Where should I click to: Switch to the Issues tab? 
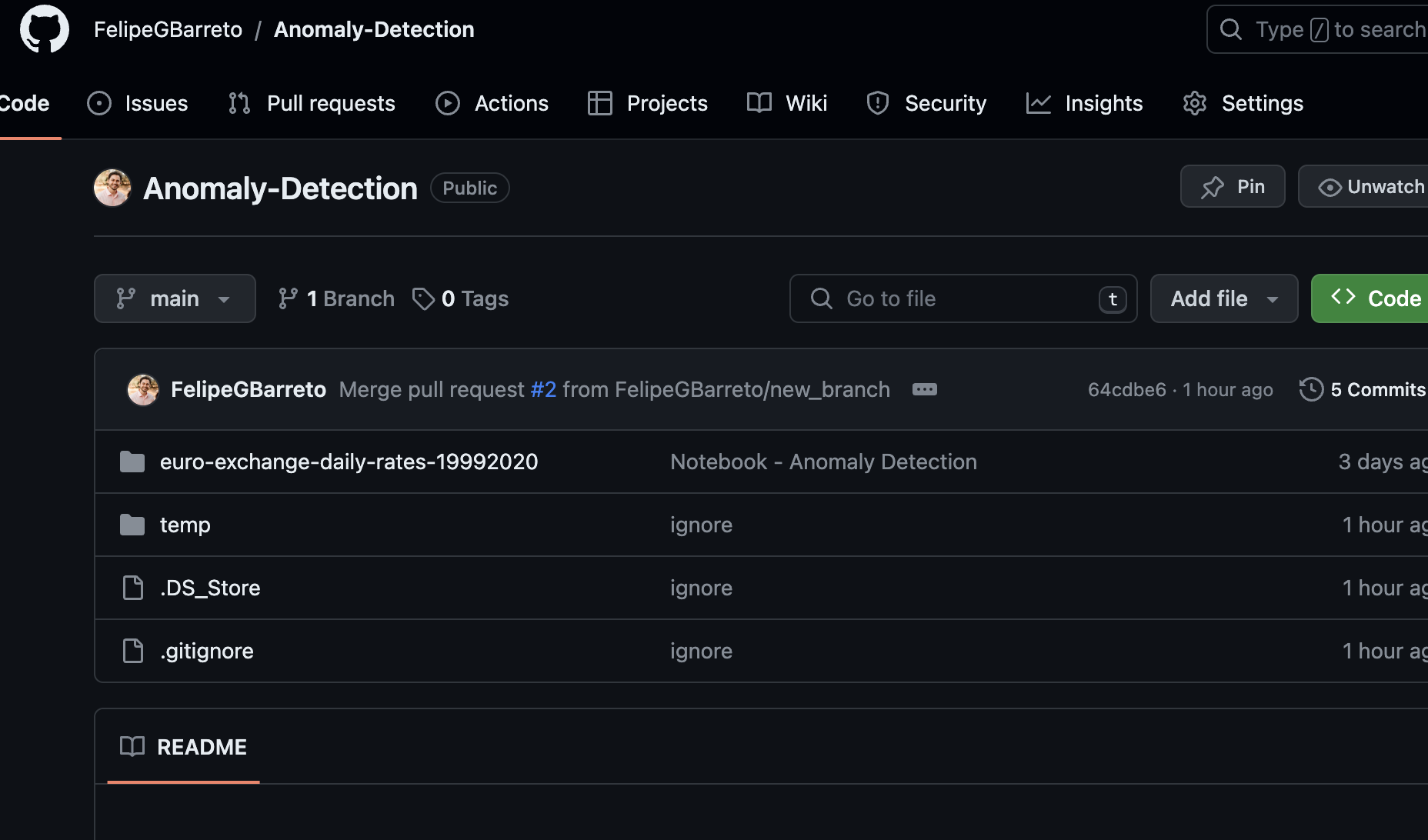[x=138, y=103]
